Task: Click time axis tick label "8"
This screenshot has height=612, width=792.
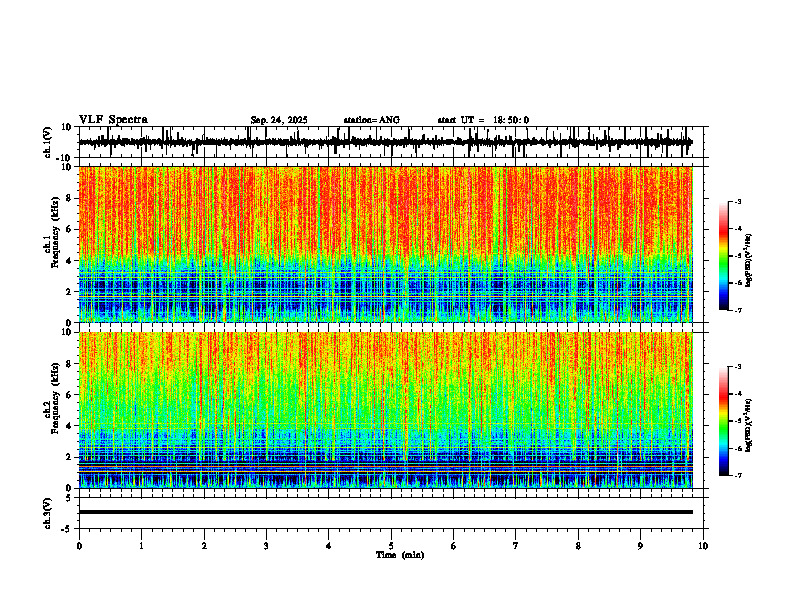Action: pyautogui.click(x=578, y=546)
